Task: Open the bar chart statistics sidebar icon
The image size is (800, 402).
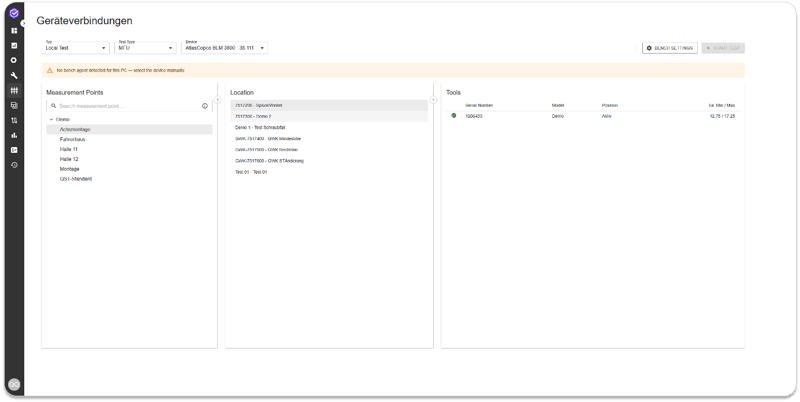Action: (x=14, y=135)
